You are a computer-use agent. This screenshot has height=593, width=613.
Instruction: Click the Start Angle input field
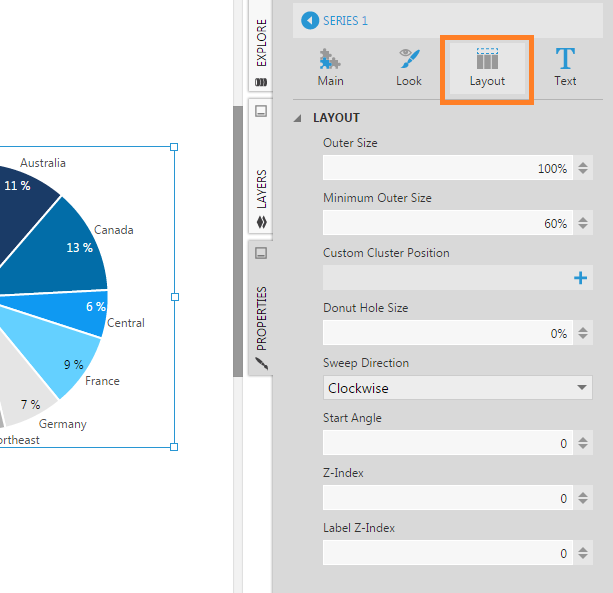pos(447,443)
